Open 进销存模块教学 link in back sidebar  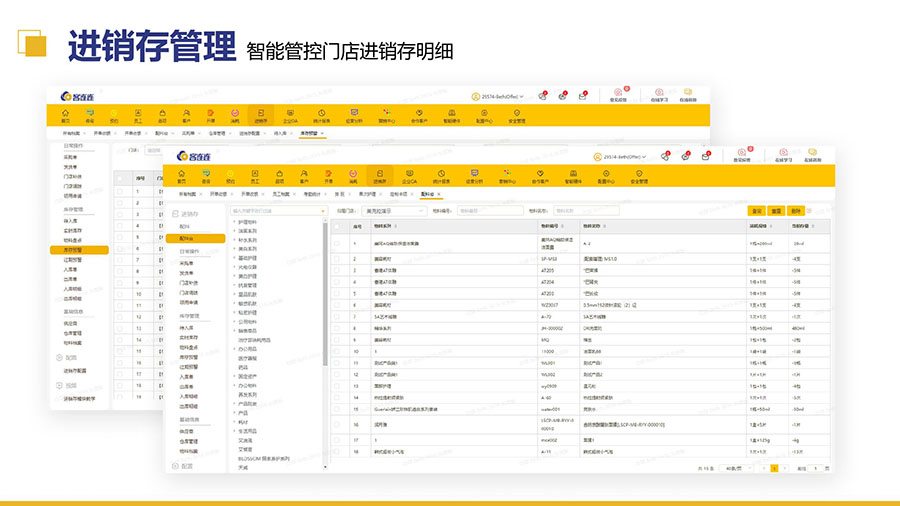coord(79,399)
